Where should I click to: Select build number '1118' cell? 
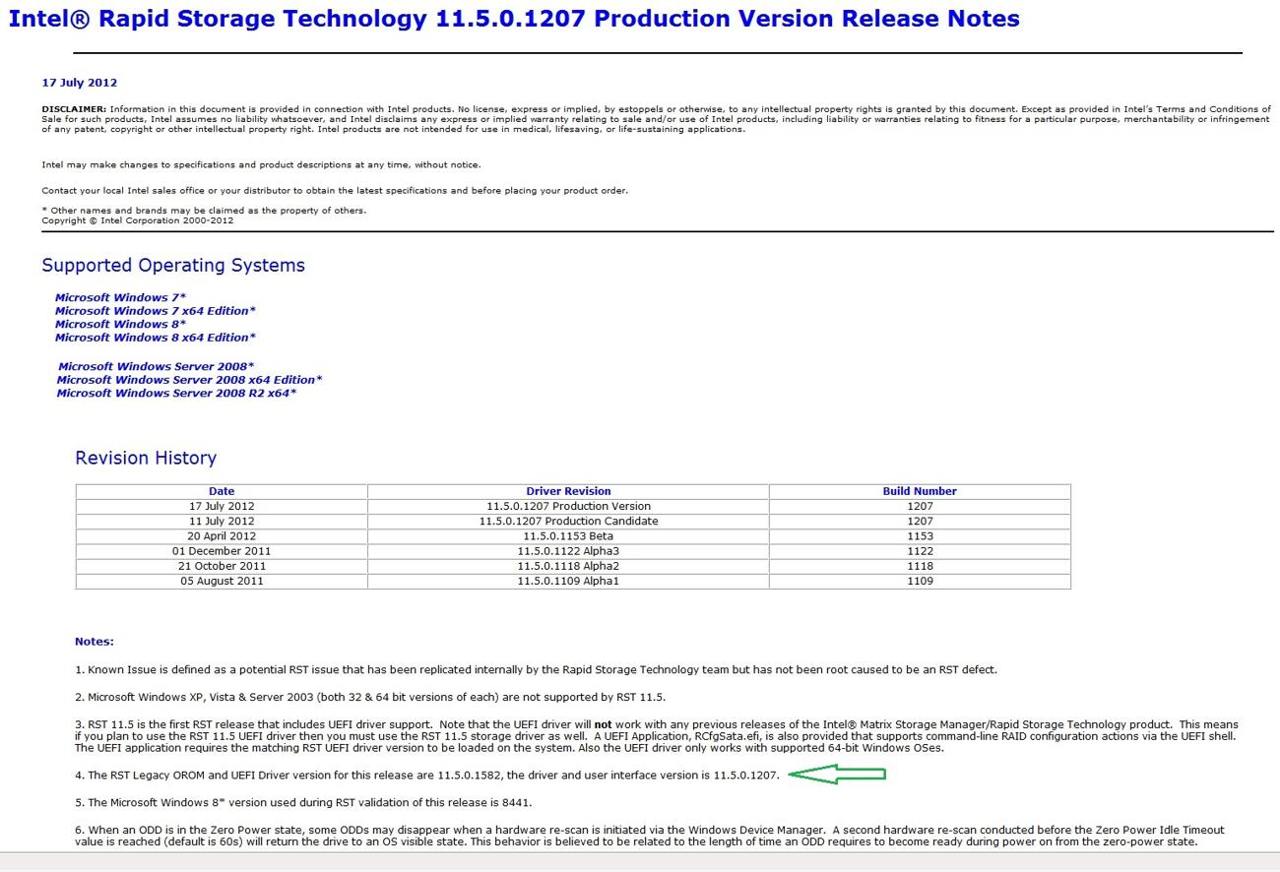(920, 566)
